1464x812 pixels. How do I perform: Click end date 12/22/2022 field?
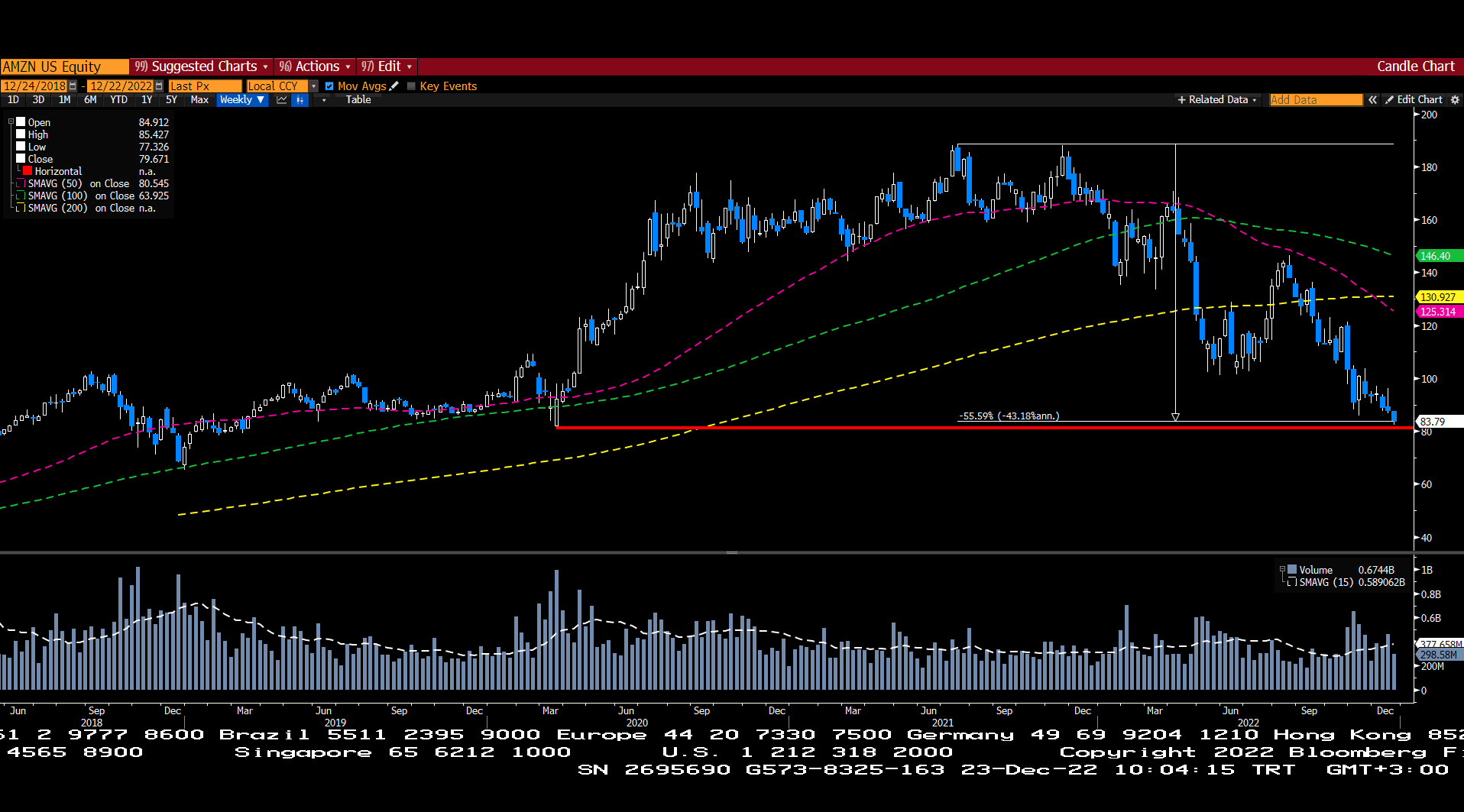(120, 86)
